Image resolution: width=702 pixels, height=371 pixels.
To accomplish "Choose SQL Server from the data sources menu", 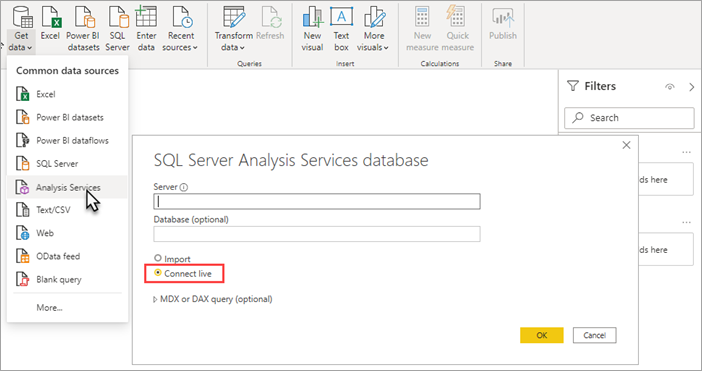I will tap(67, 164).
